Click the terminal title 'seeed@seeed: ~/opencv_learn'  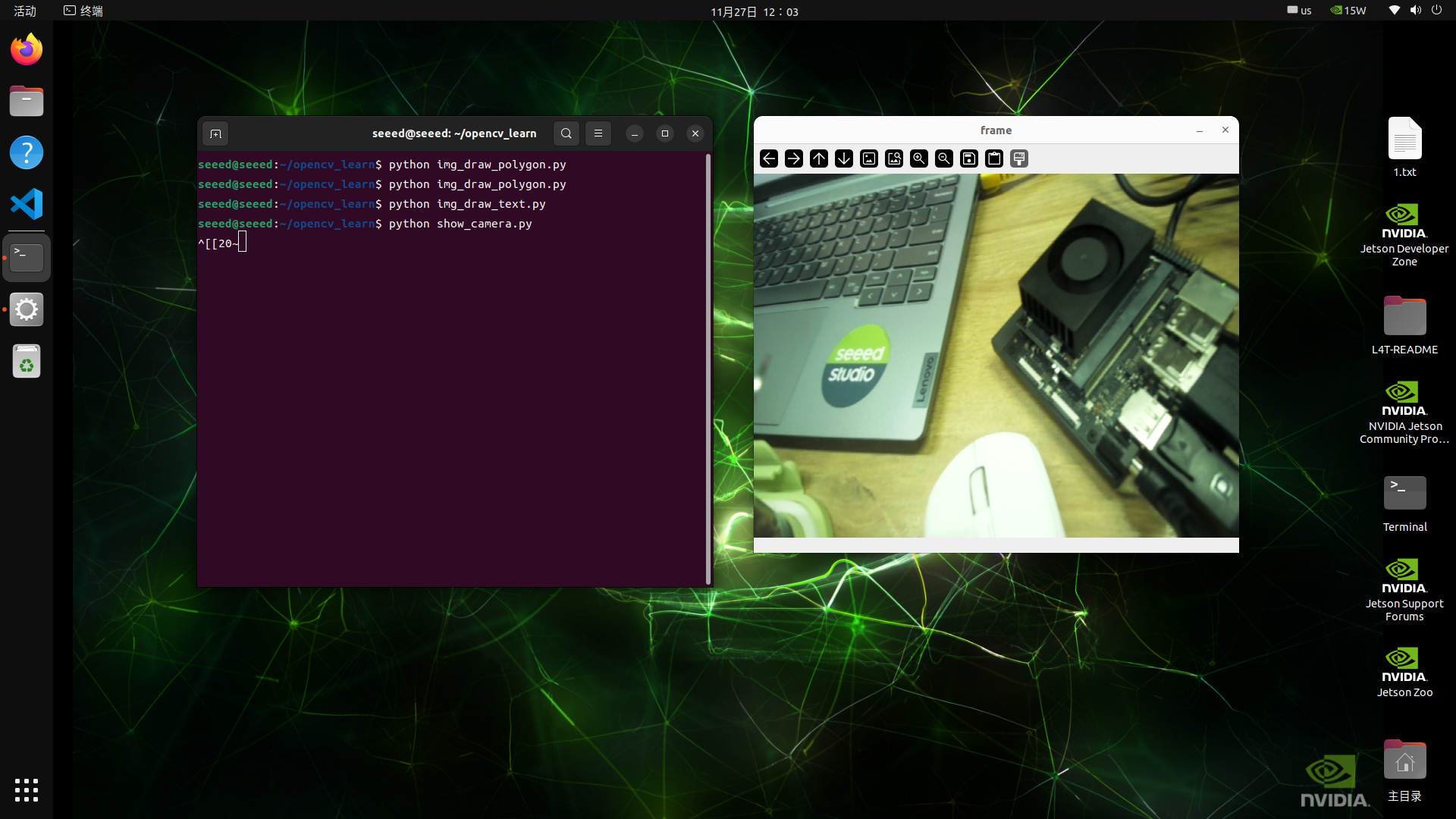454,133
